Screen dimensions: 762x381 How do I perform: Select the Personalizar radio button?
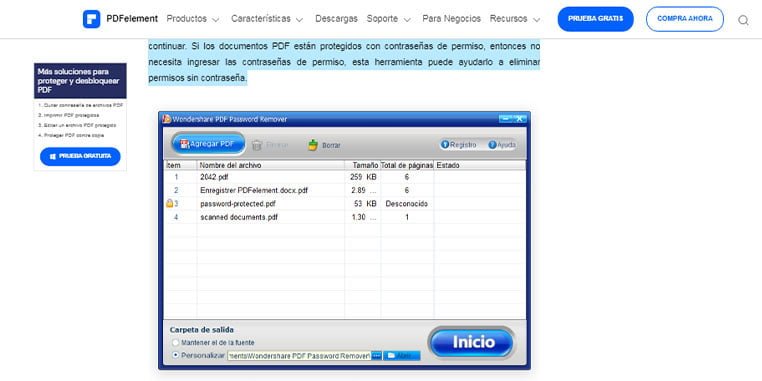(175, 355)
